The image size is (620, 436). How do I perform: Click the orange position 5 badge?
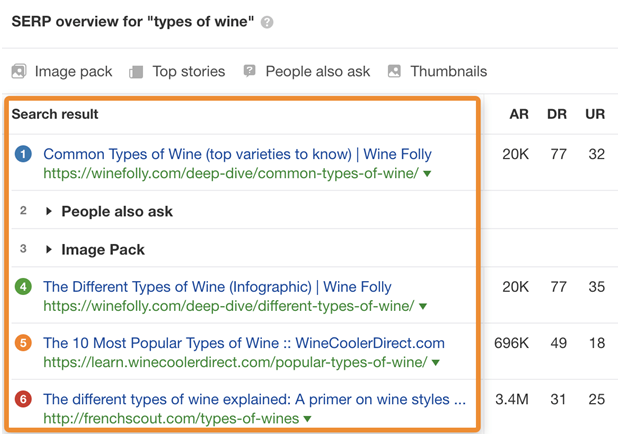point(23,343)
